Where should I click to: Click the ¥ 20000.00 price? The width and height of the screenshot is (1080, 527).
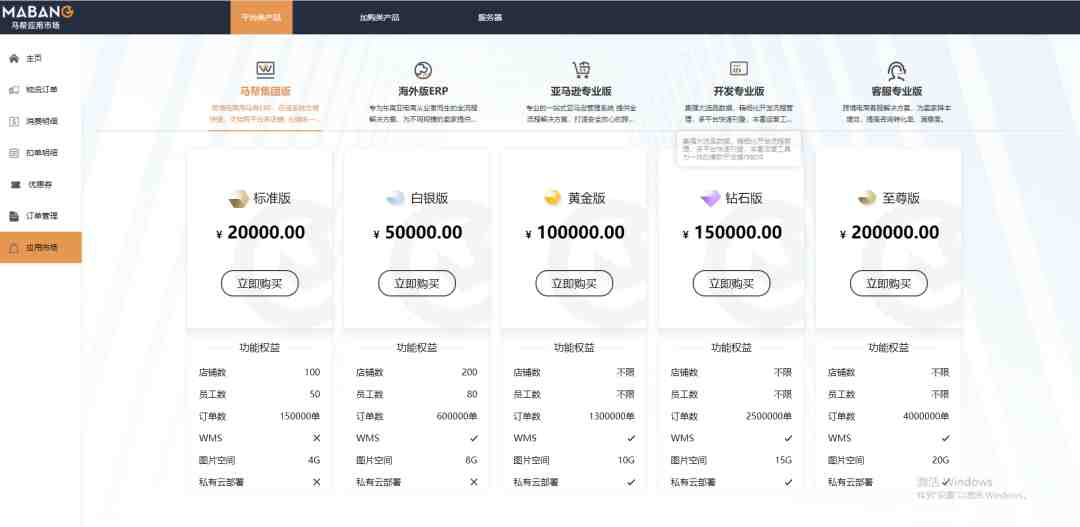point(260,233)
